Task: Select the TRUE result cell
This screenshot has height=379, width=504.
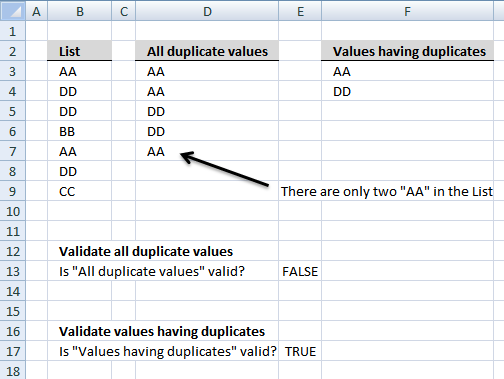Action: click(300, 351)
